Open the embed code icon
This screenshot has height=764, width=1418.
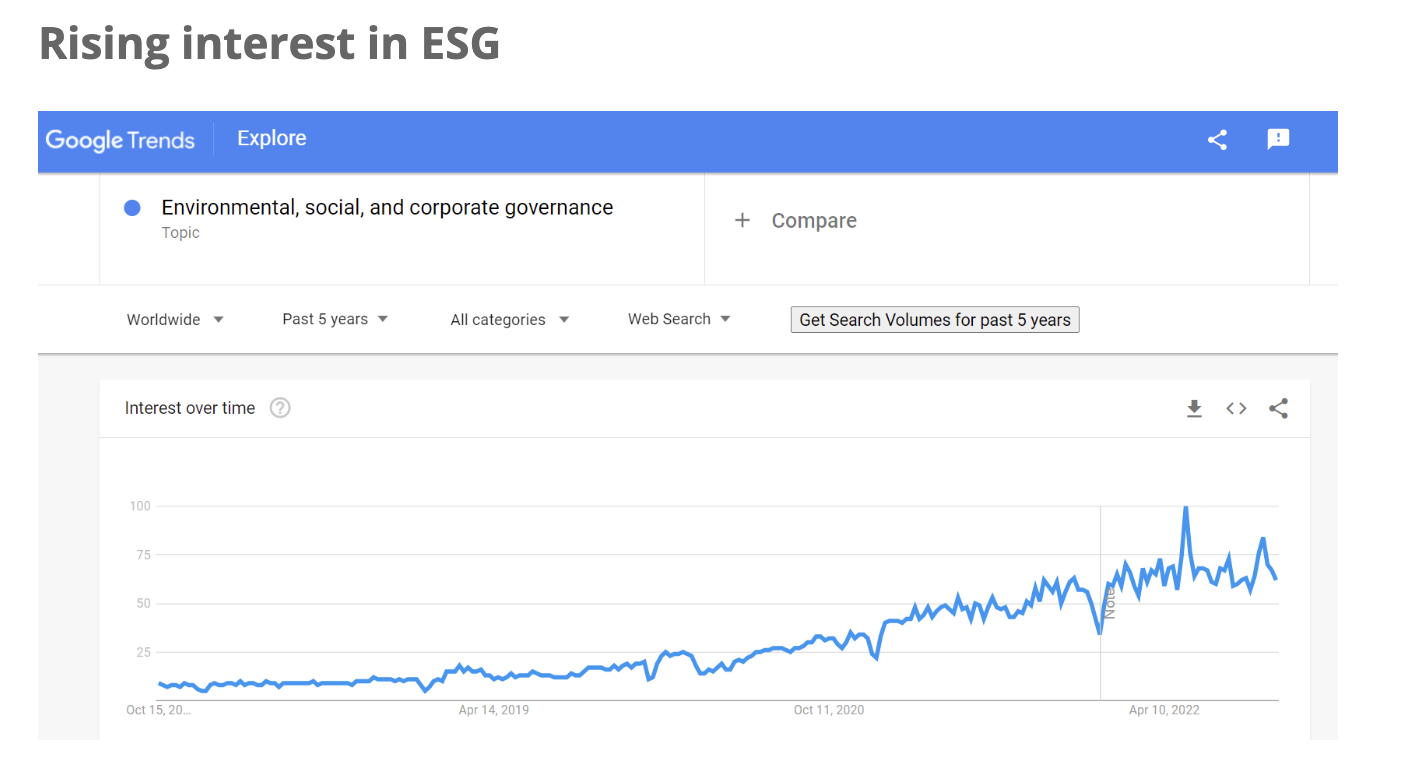tap(1236, 408)
